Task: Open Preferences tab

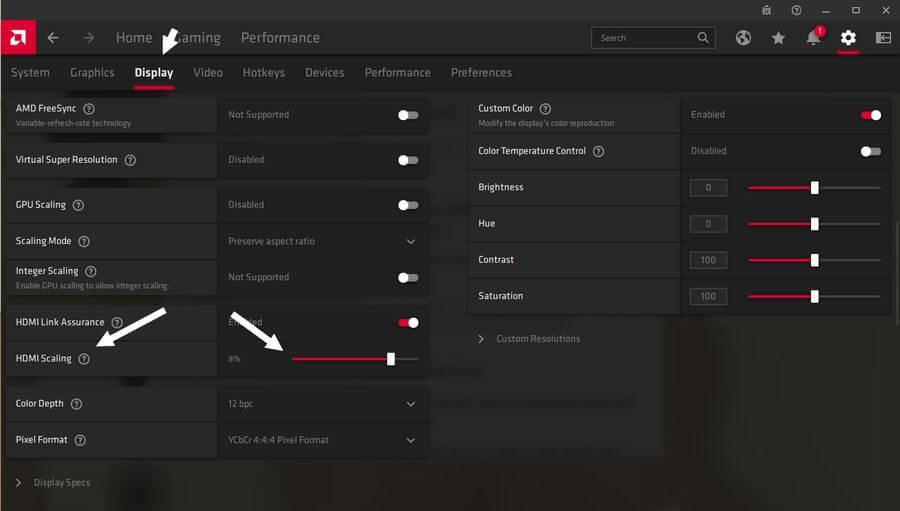Action: coord(481,73)
